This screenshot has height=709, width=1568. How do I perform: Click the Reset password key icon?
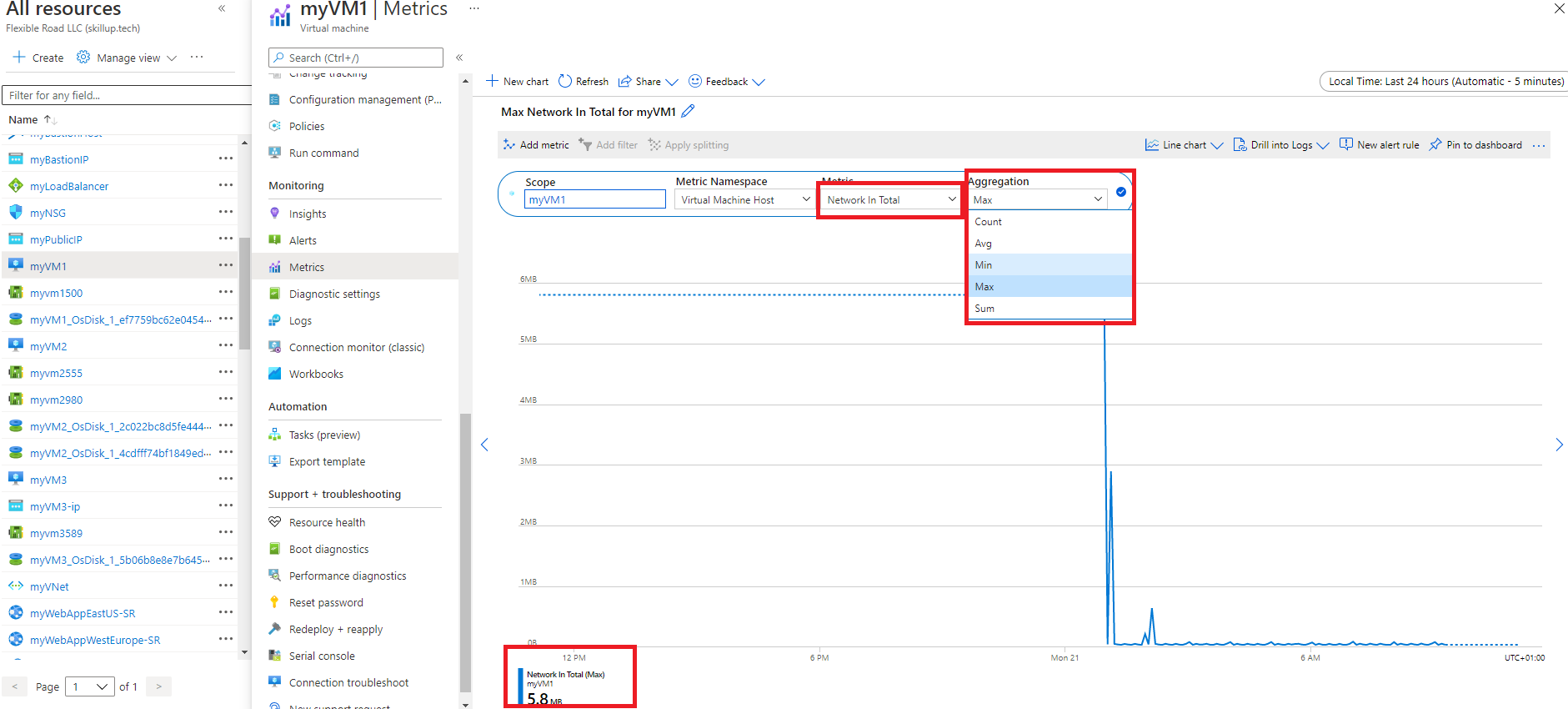click(275, 602)
